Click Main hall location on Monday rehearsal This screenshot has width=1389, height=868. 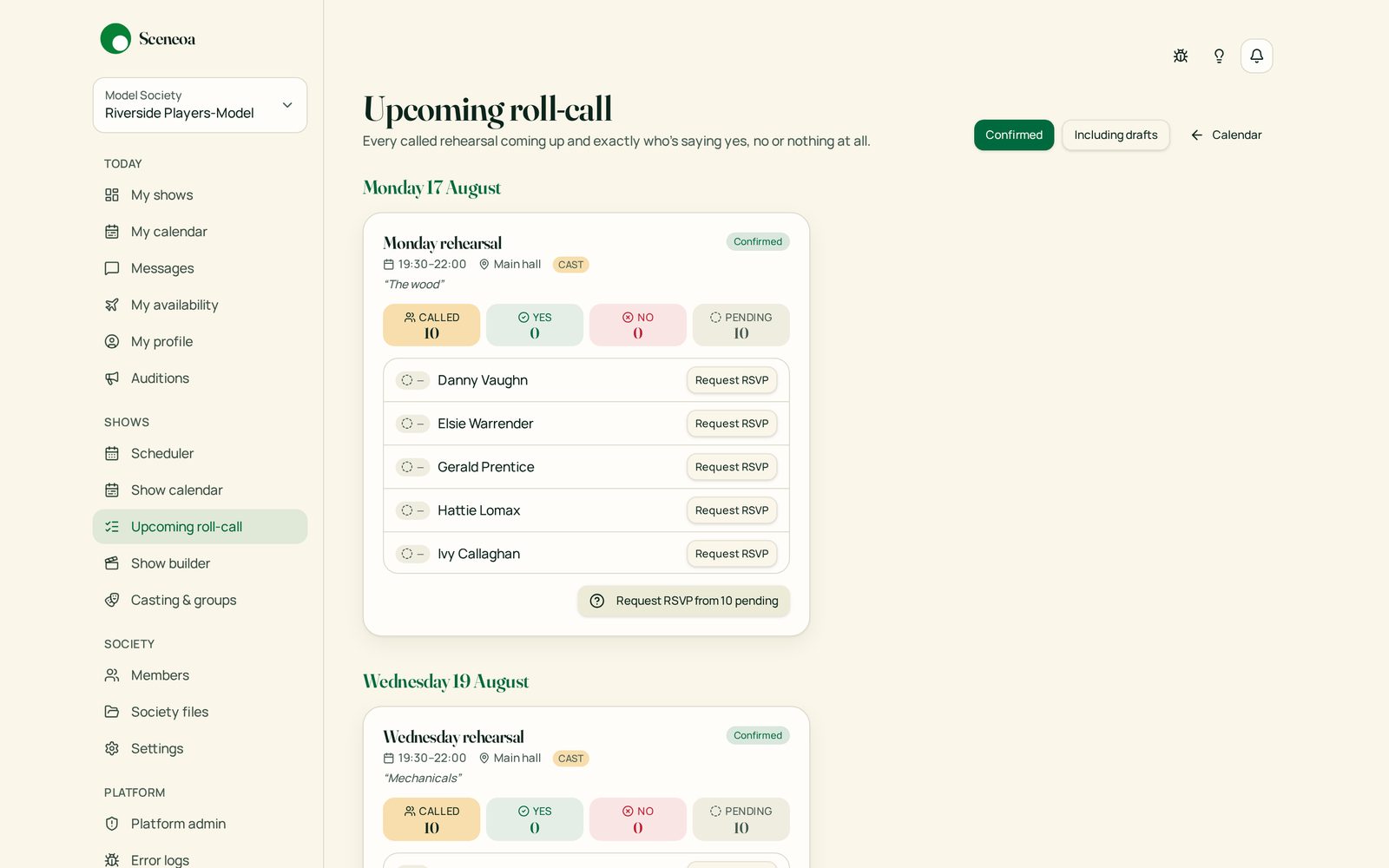[510, 265]
